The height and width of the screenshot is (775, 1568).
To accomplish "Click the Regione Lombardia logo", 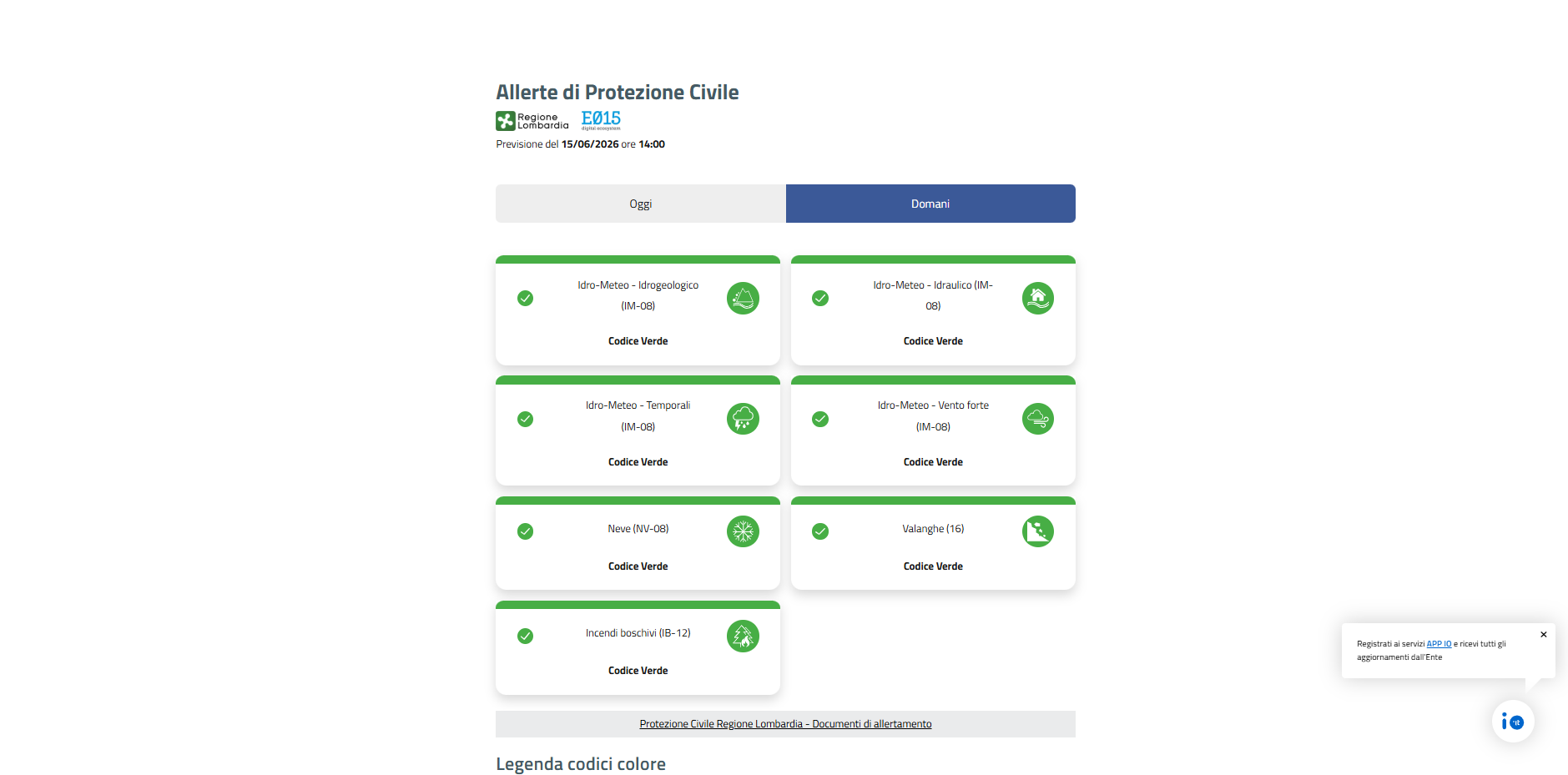I will click(x=532, y=121).
